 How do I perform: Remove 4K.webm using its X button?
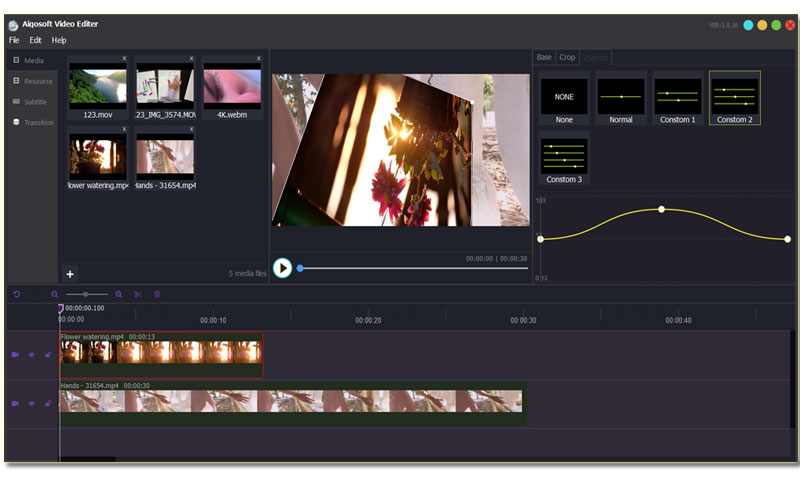(257, 59)
